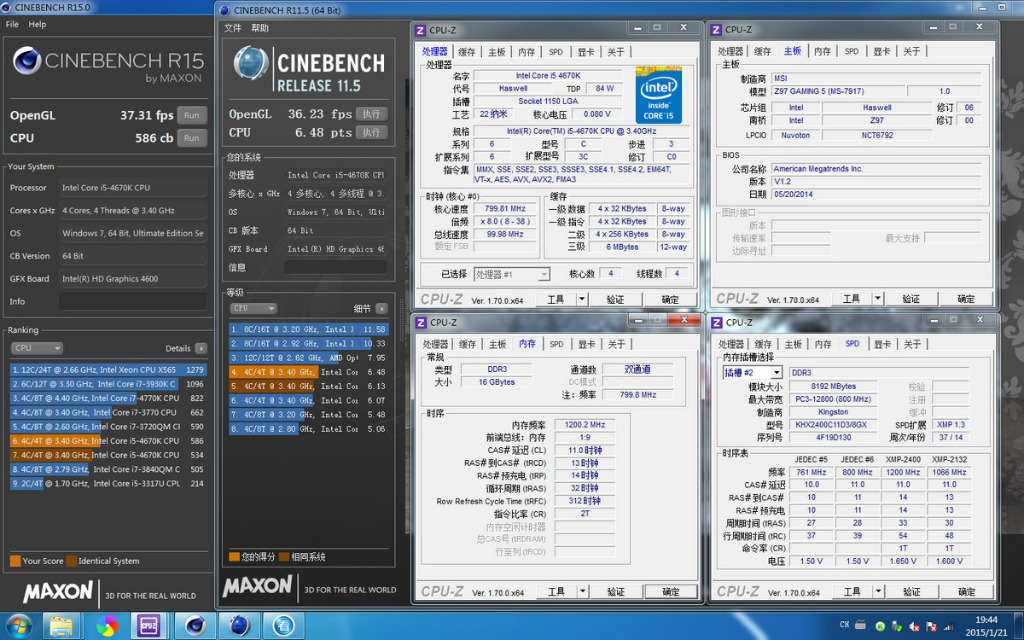Viewport: 1024px width, 640px height.
Task: Open the Help menu in Cinebench R15
Action: pos(37,24)
